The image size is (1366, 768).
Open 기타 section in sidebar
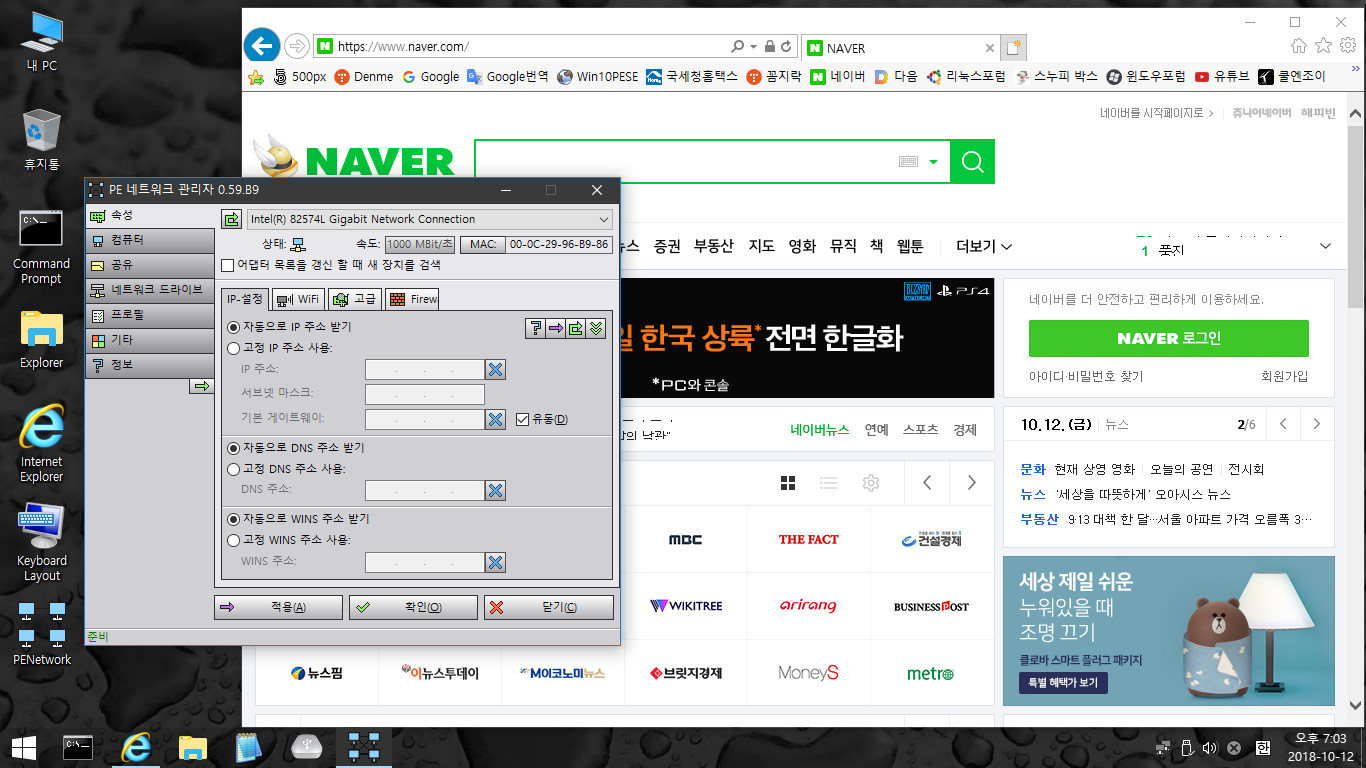(150, 340)
